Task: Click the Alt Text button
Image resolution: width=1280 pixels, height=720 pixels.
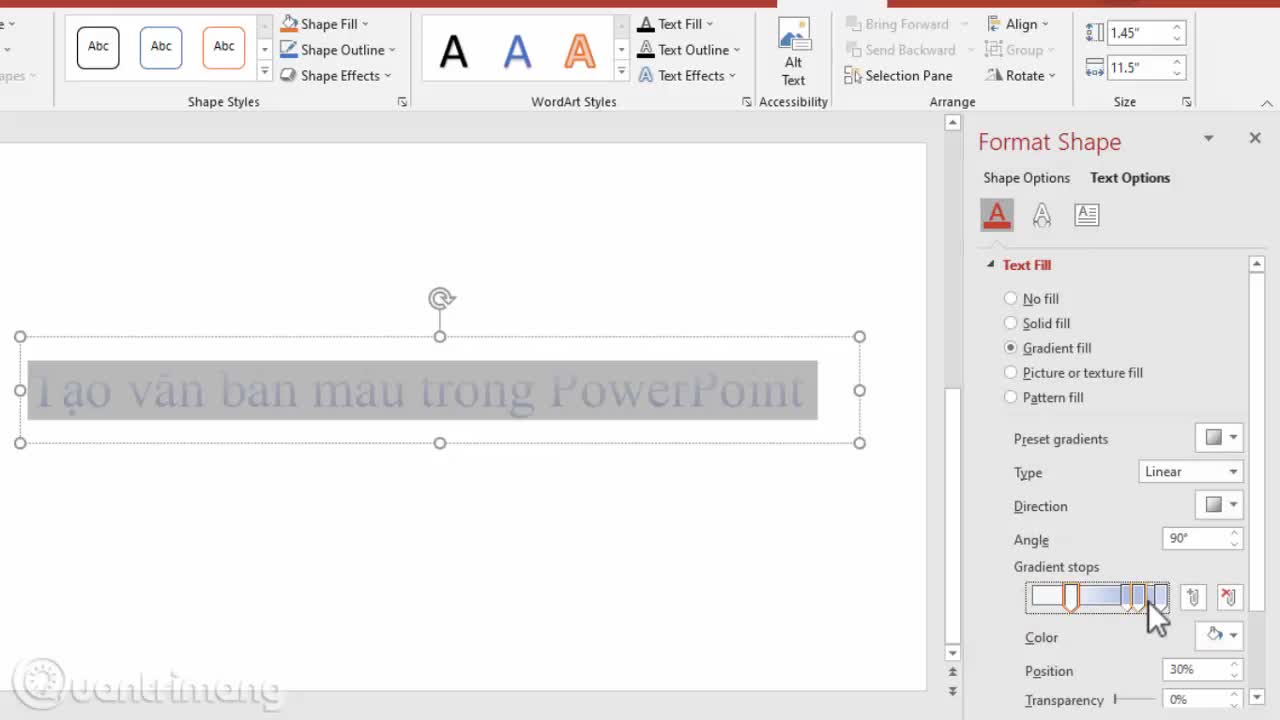Action: 793,53
